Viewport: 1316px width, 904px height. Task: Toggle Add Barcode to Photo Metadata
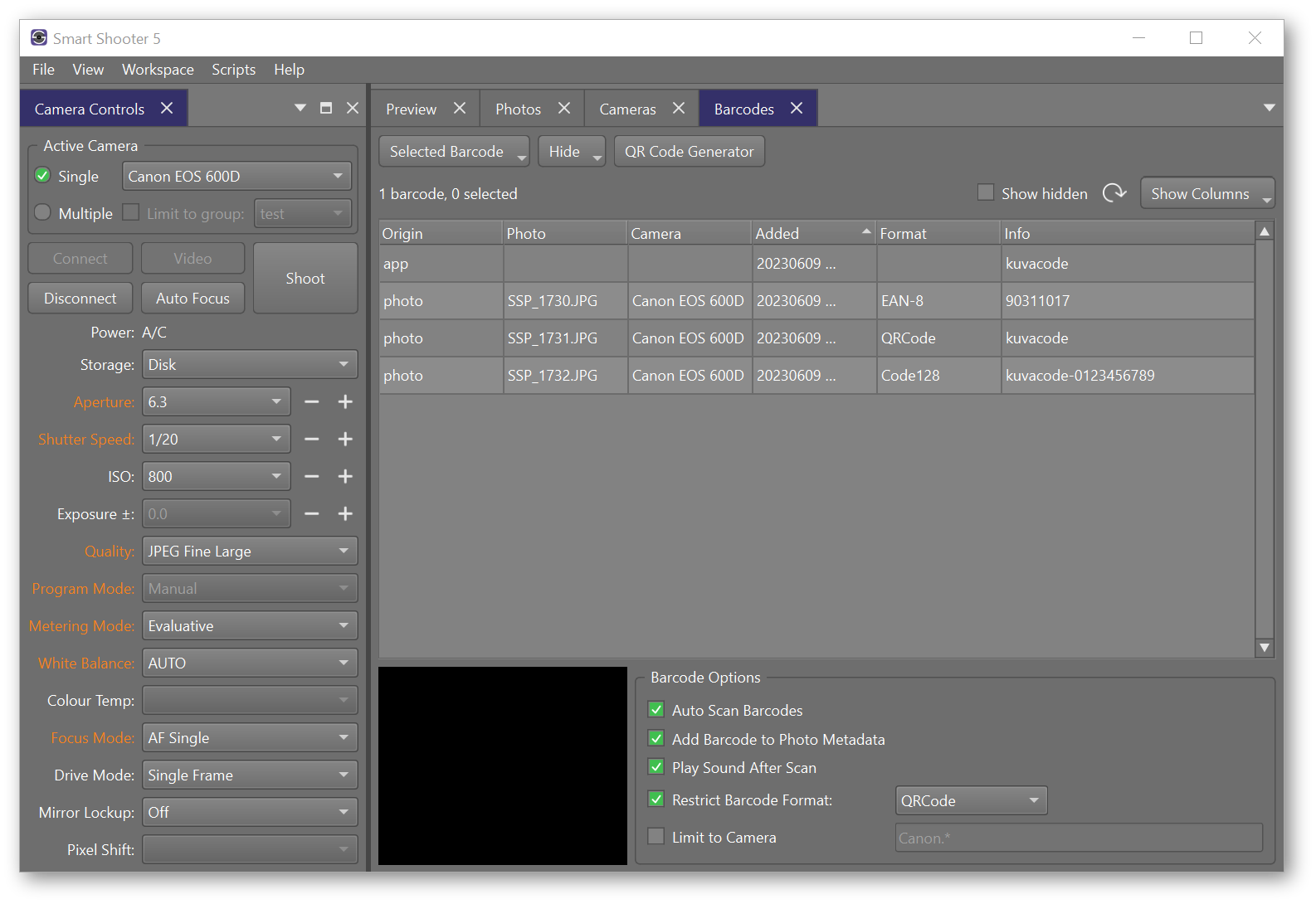pyautogui.click(x=656, y=738)
